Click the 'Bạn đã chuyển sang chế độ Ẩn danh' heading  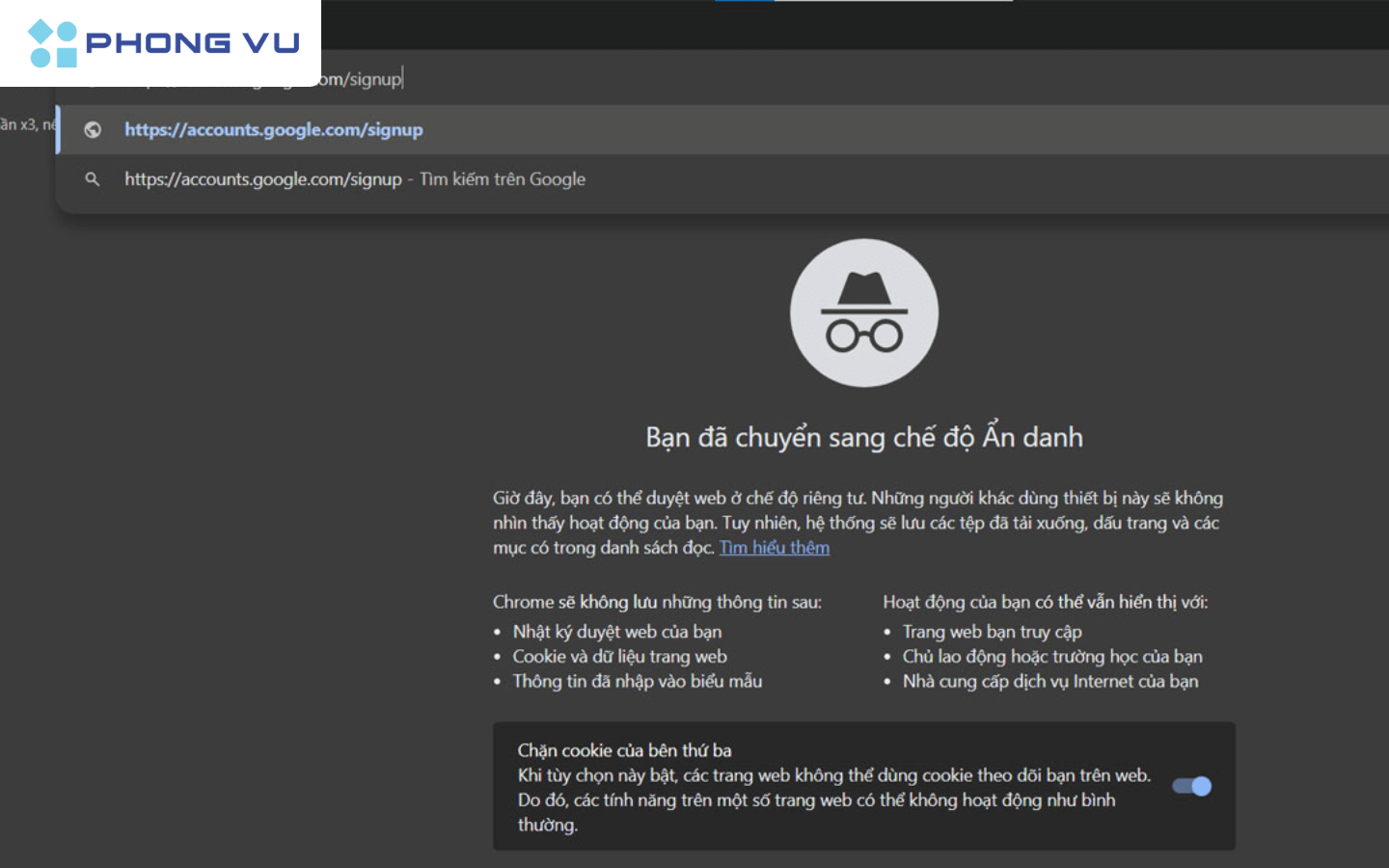tap(864, 437)
